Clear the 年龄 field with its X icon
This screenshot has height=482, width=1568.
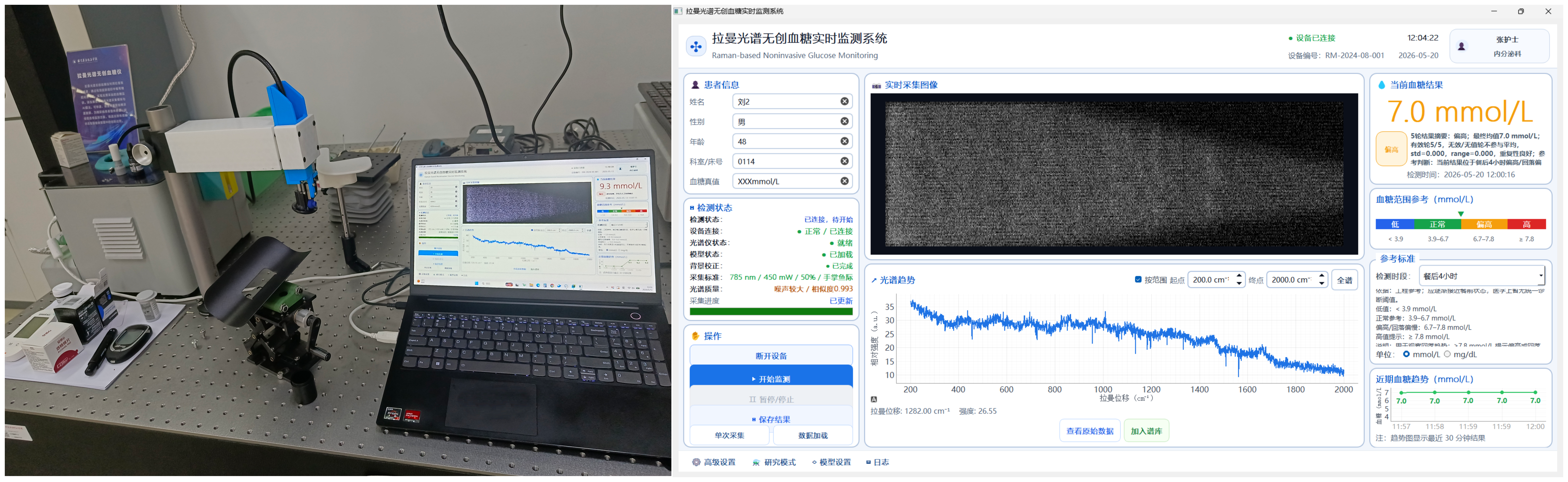point(844,141)
